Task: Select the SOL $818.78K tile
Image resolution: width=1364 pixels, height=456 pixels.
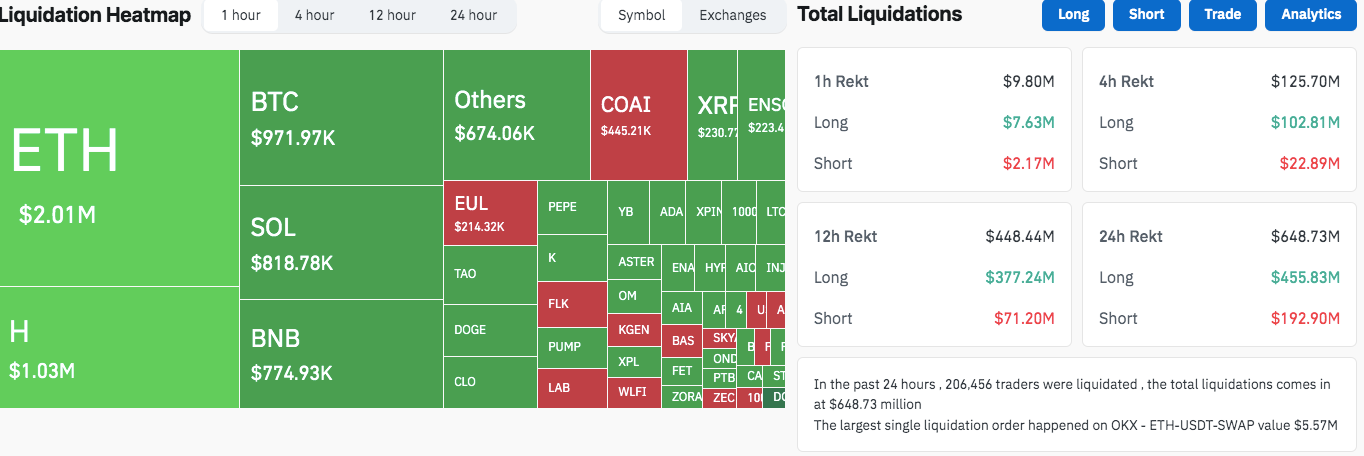Action: point(341,243)
